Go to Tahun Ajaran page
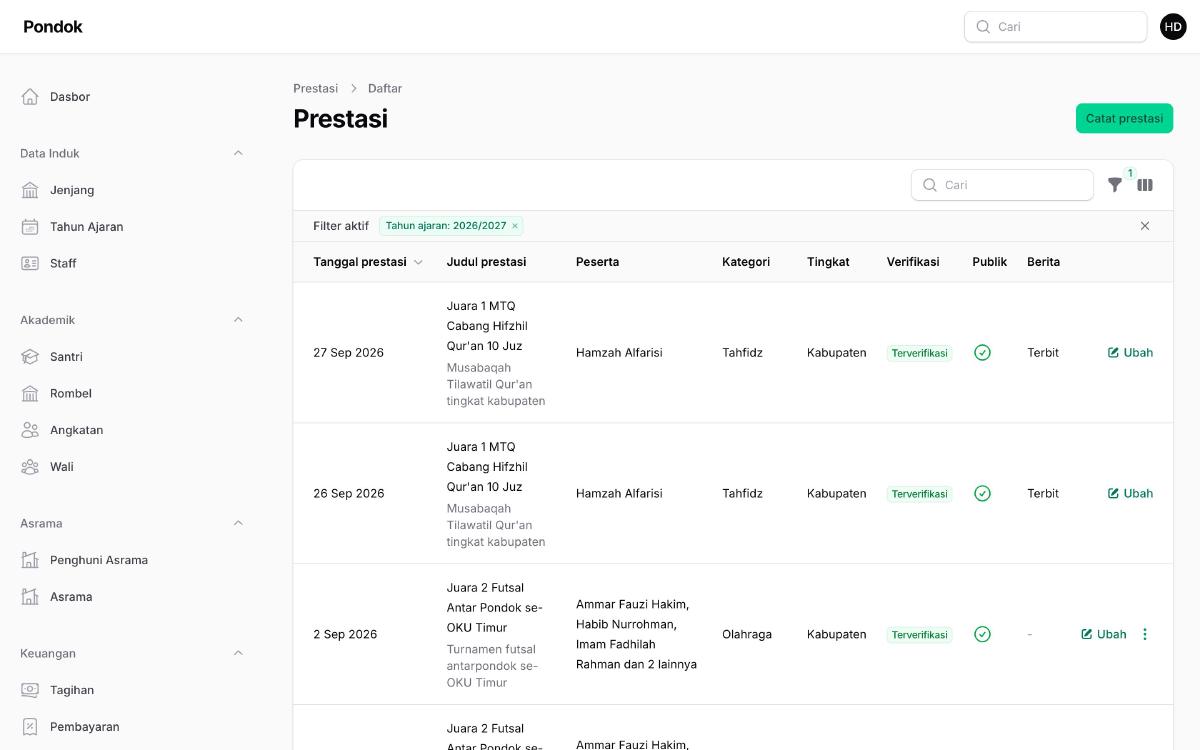The height and width of the screenshot is (750, 1200). 132,227
